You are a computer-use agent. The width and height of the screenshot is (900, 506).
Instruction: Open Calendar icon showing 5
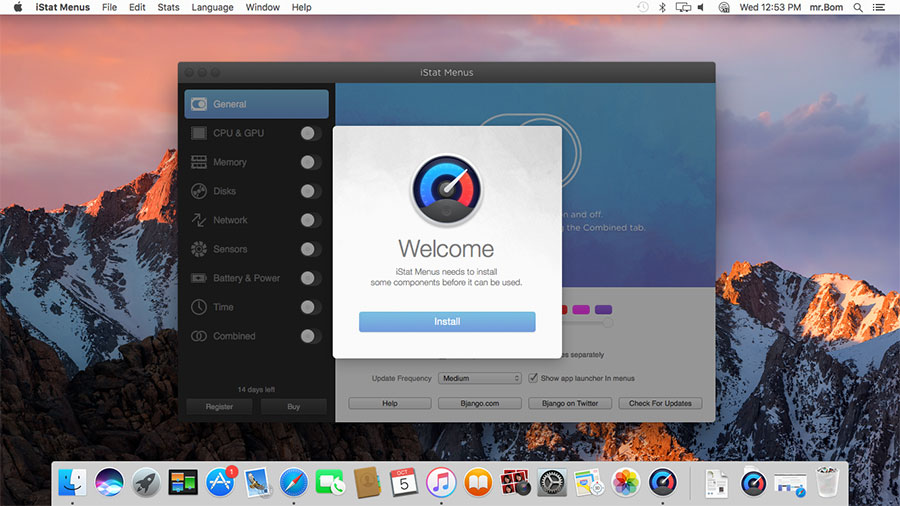click(x=404, y=482)
